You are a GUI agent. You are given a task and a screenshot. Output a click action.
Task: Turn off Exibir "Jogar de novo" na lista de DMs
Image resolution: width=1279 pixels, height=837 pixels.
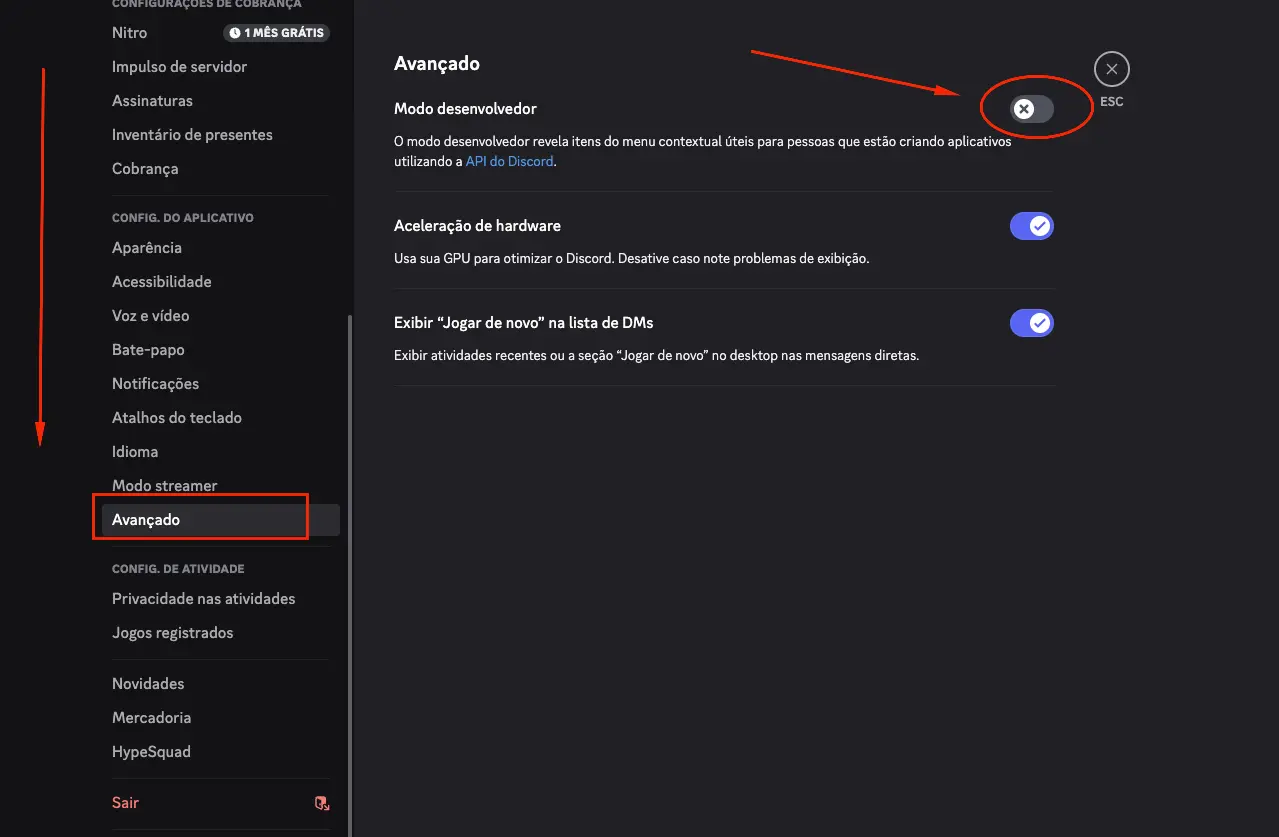[x=1031, y=322]
